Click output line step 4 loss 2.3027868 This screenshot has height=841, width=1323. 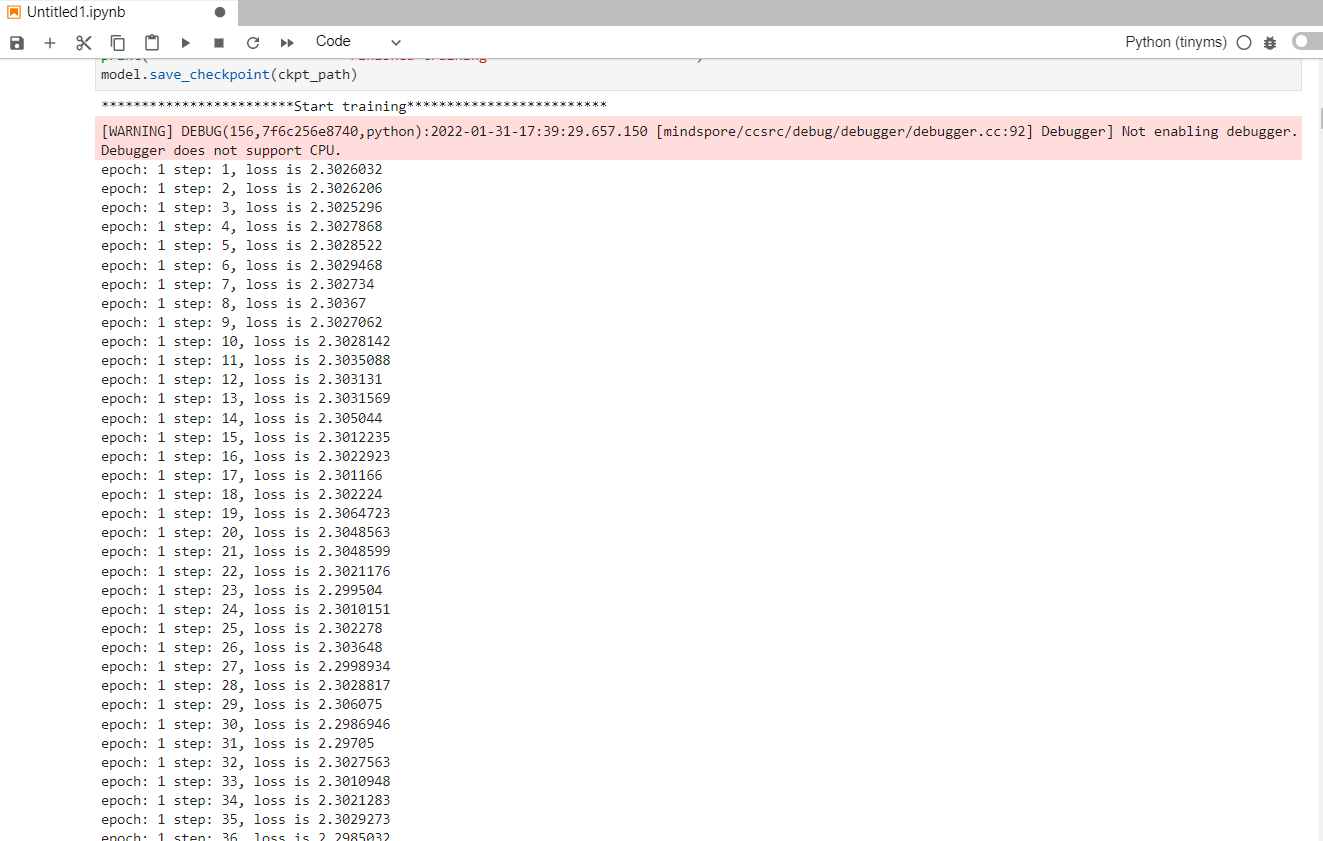click(241, 226)
